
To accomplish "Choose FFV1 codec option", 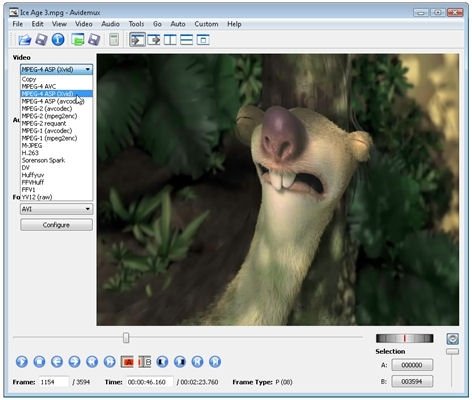I will [57, 189].
